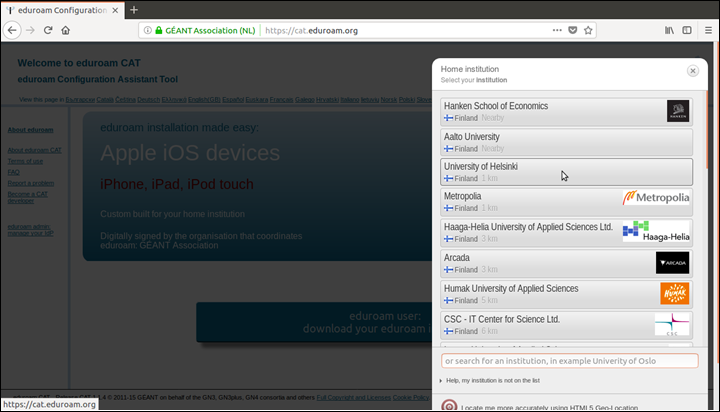Pick Haaga-Helia University of Applied Sciences
The width and height of the screenshot is (720, 412).
pos(566,232)
